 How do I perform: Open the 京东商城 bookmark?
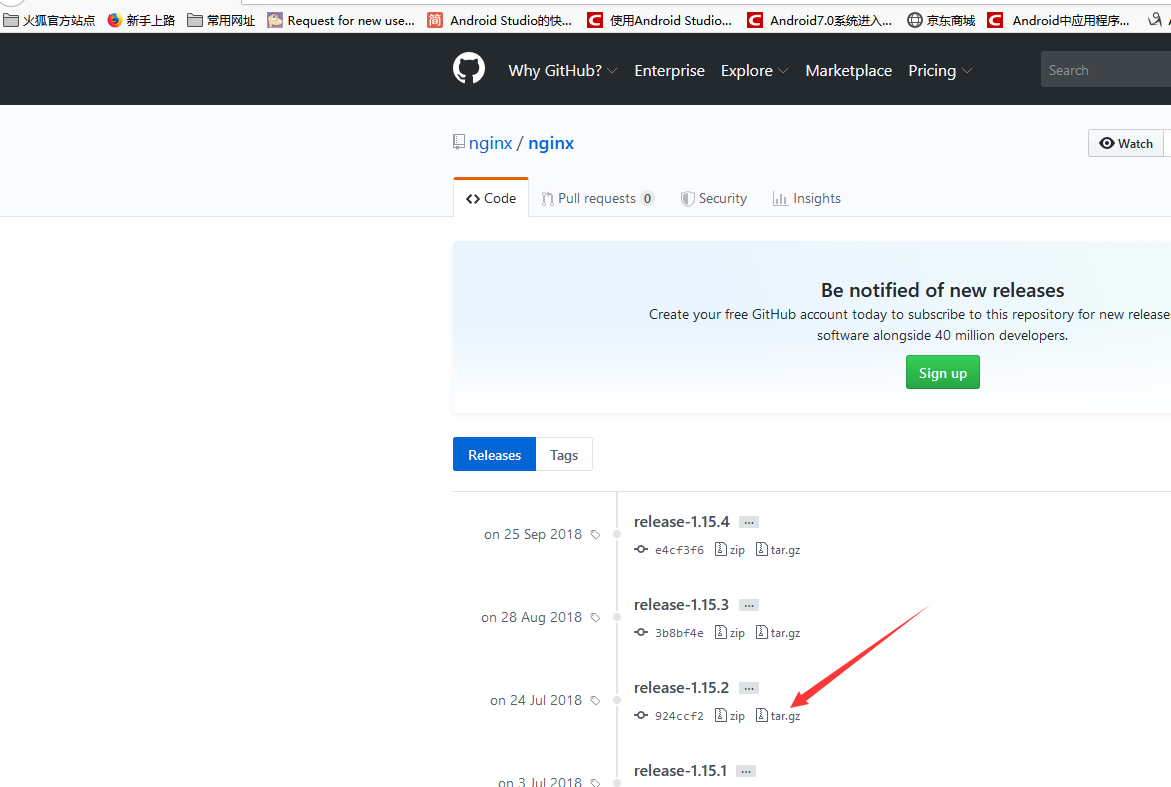(941, 20)
